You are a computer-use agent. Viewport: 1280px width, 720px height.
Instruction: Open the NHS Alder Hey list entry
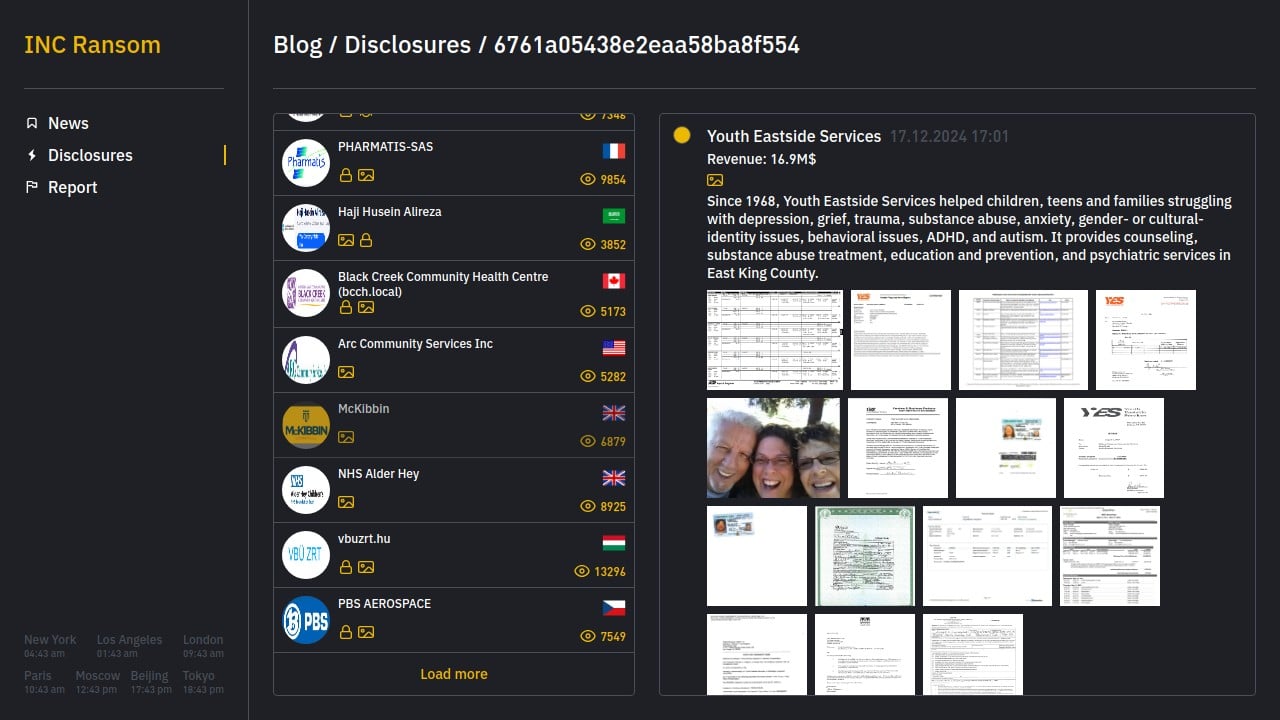(454, 490)
